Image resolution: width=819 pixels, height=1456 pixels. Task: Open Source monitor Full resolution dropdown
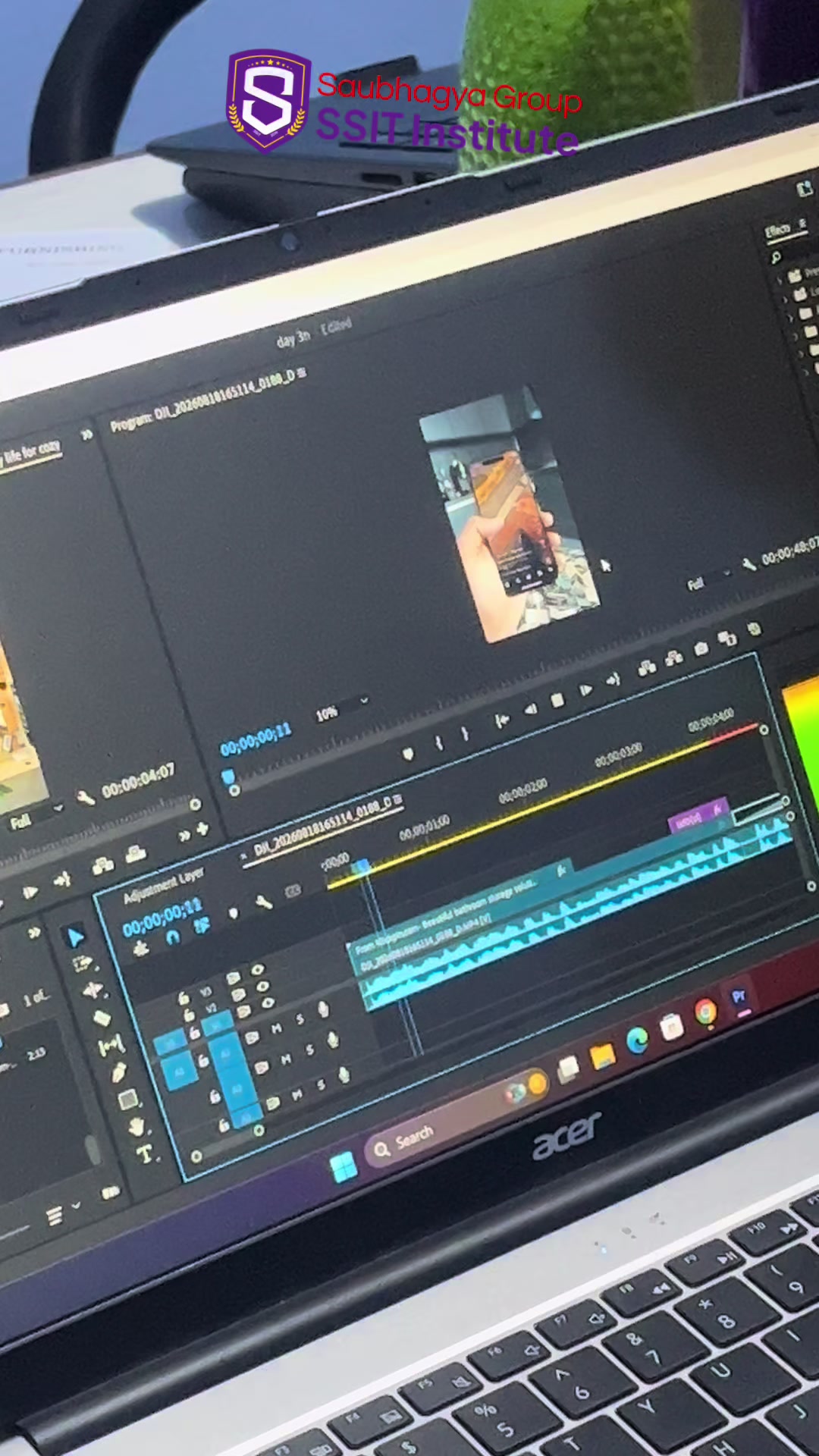36,815
